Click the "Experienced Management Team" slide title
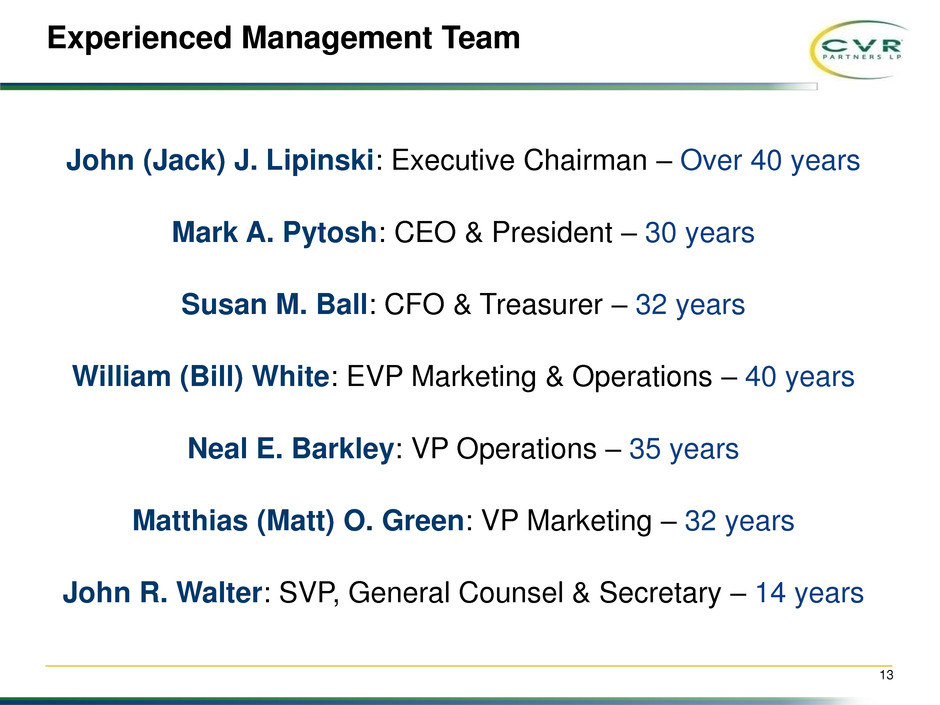The height and width of the screenshot is (705, 940). (x=284, y=39)
